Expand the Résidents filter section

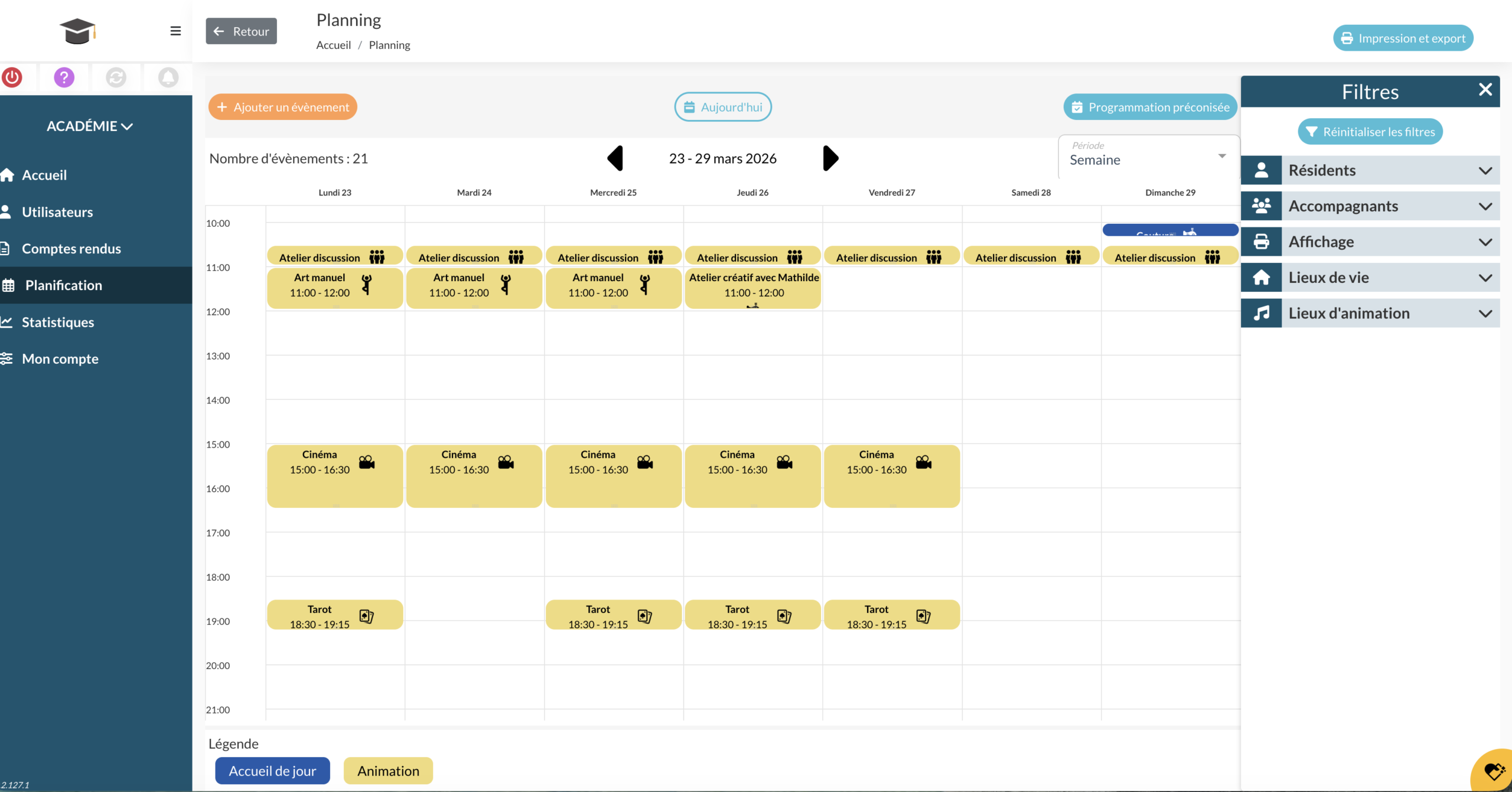[x=1369, y=170]
